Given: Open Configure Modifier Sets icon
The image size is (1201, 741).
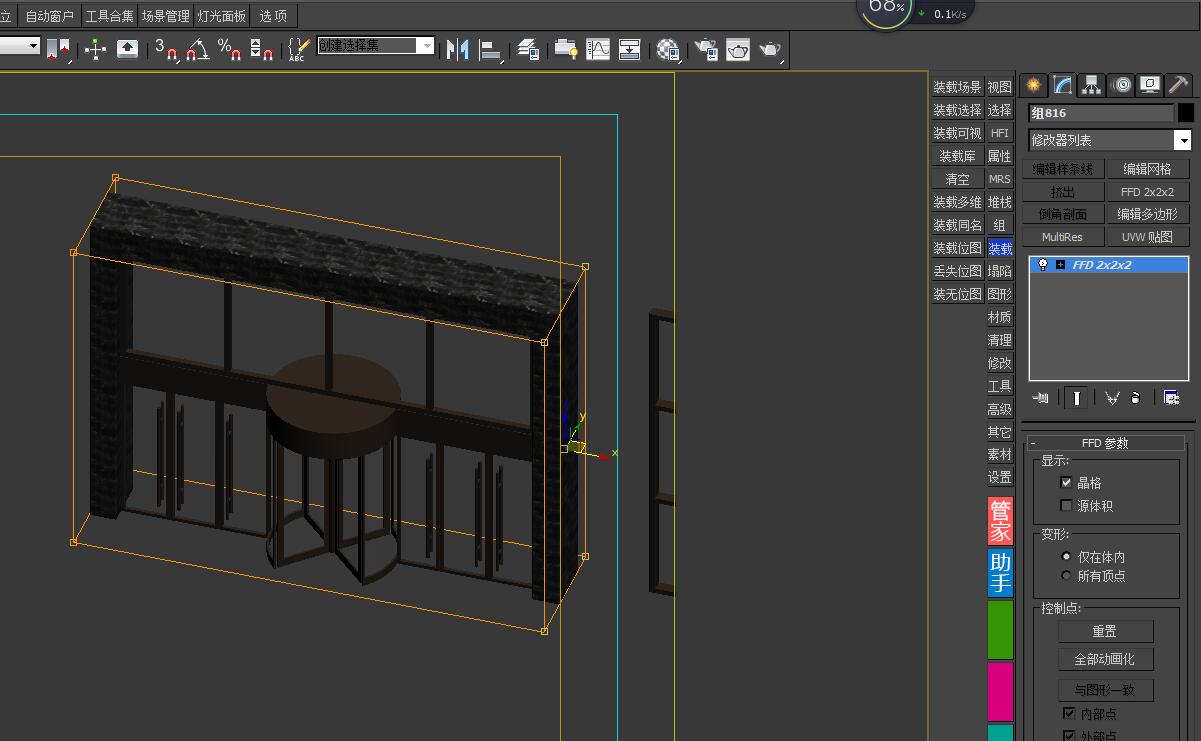Looking at the screenshot, I should pos(1172,398).
